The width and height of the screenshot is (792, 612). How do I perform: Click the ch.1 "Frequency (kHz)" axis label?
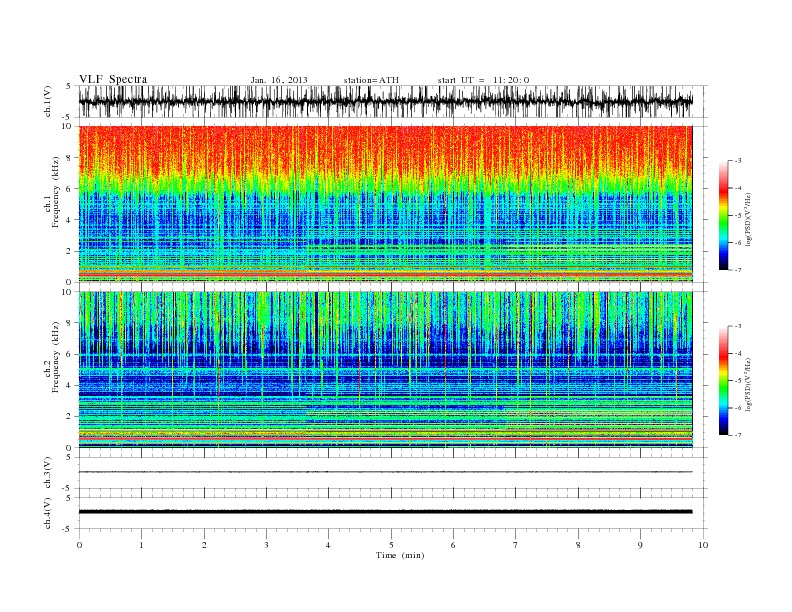[56, 192]
